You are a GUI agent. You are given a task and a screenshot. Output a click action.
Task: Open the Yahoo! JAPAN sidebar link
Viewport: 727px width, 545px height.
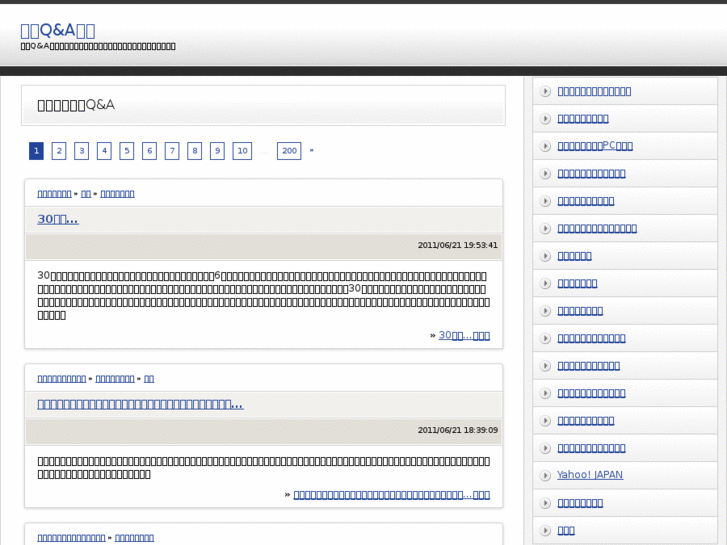590,474
